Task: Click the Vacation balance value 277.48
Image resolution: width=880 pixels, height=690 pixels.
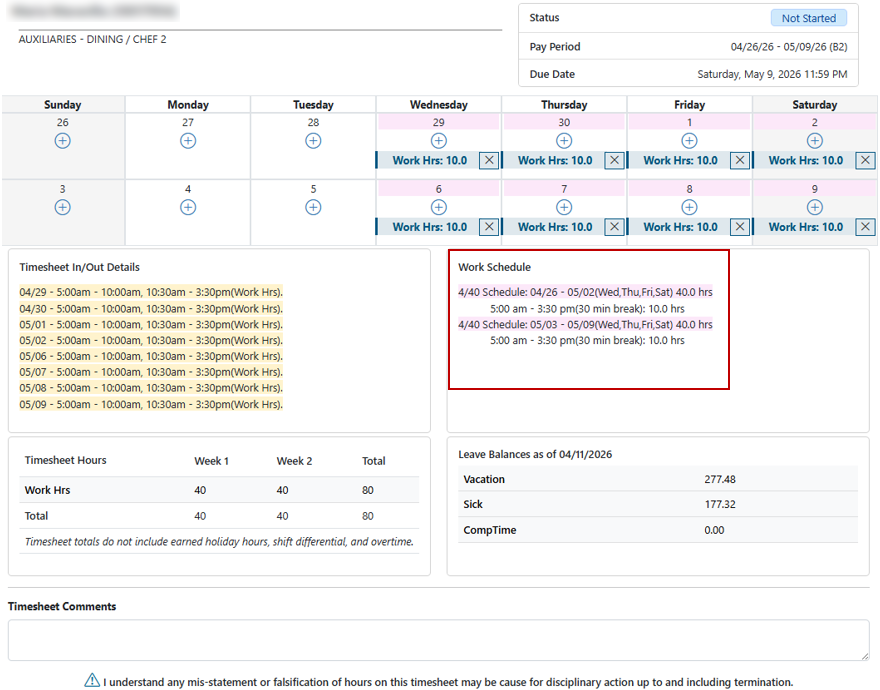Action: [x=720, y=479]
